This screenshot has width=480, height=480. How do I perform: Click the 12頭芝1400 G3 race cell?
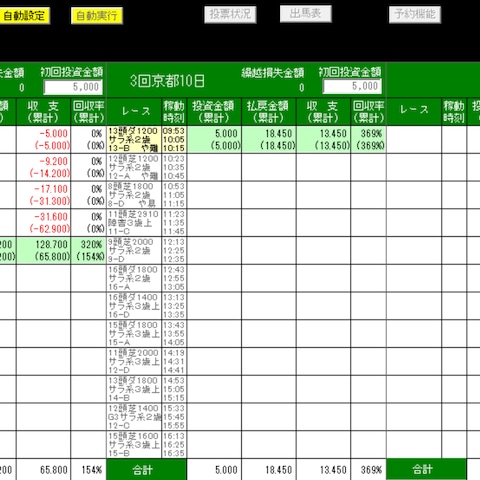(x=134, y=417)
